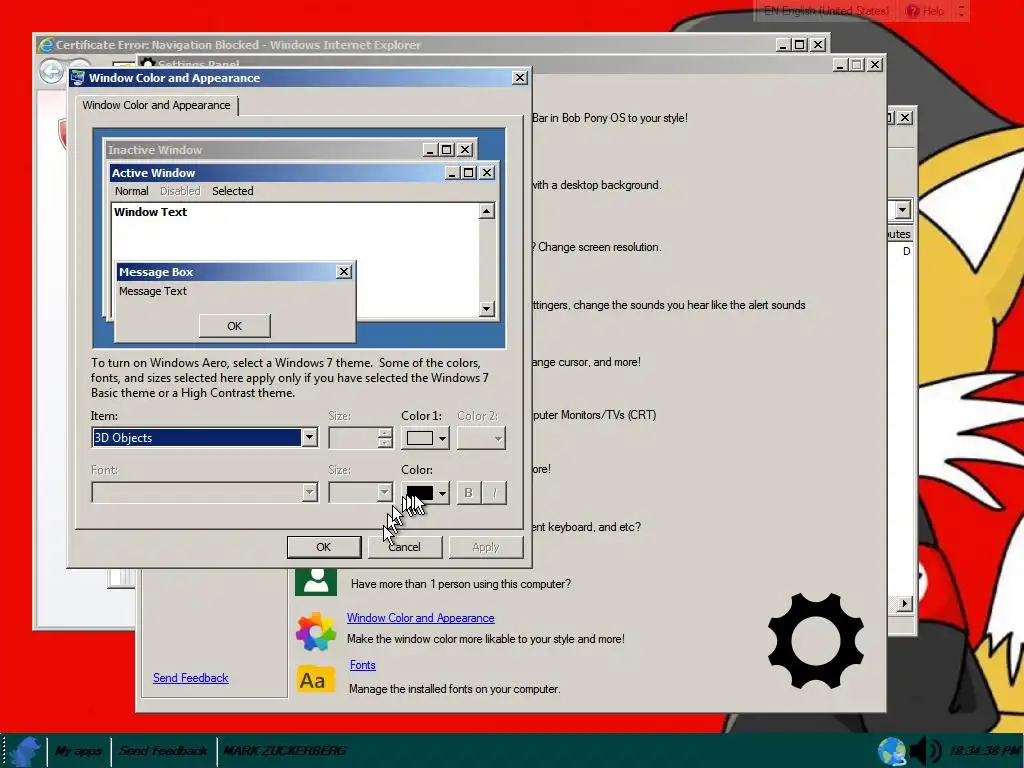Click the Window Color dialog title icon
1024x768 pixels.
click(78, 78)
